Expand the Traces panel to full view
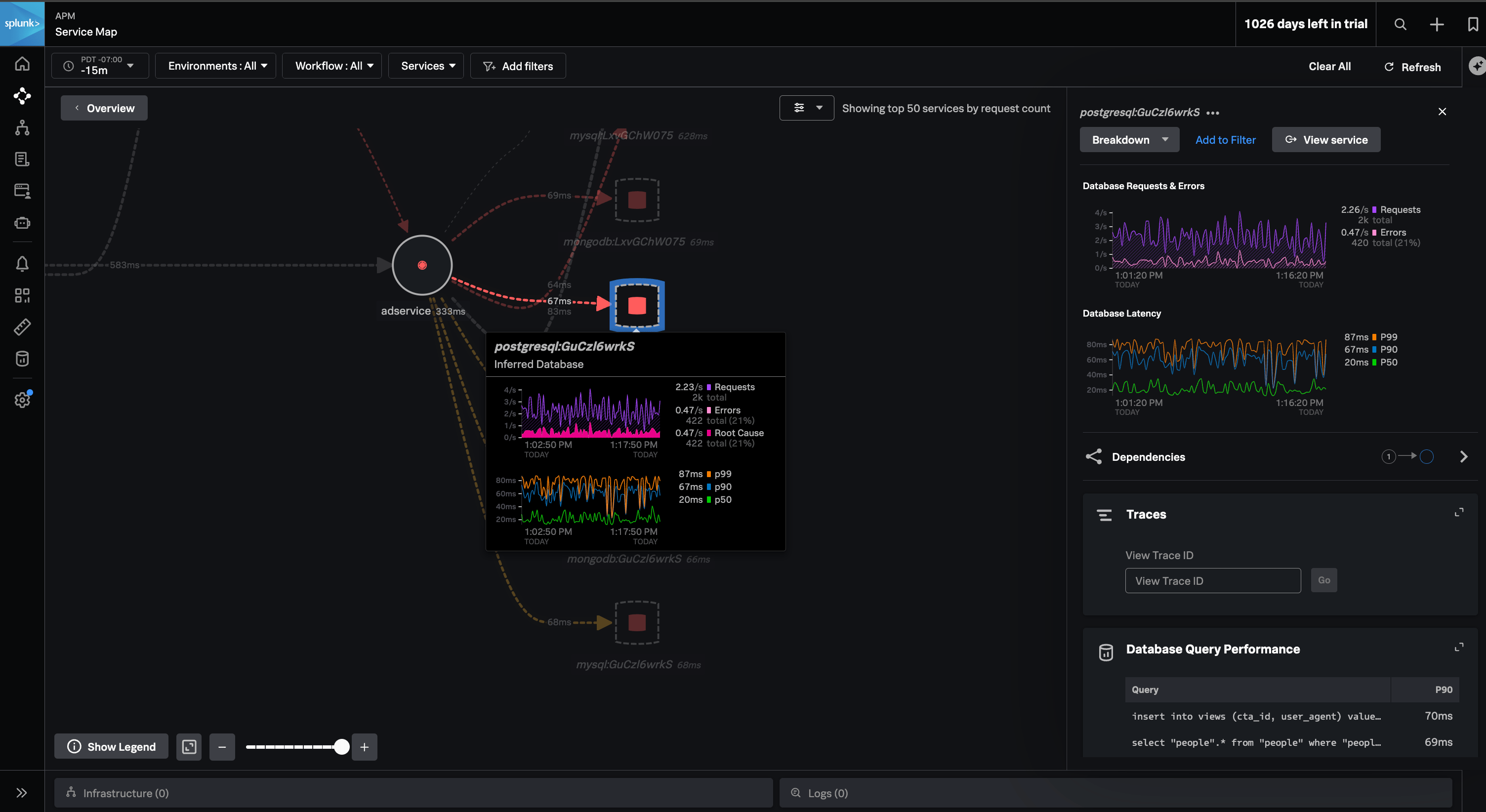 coord(1459,512)
